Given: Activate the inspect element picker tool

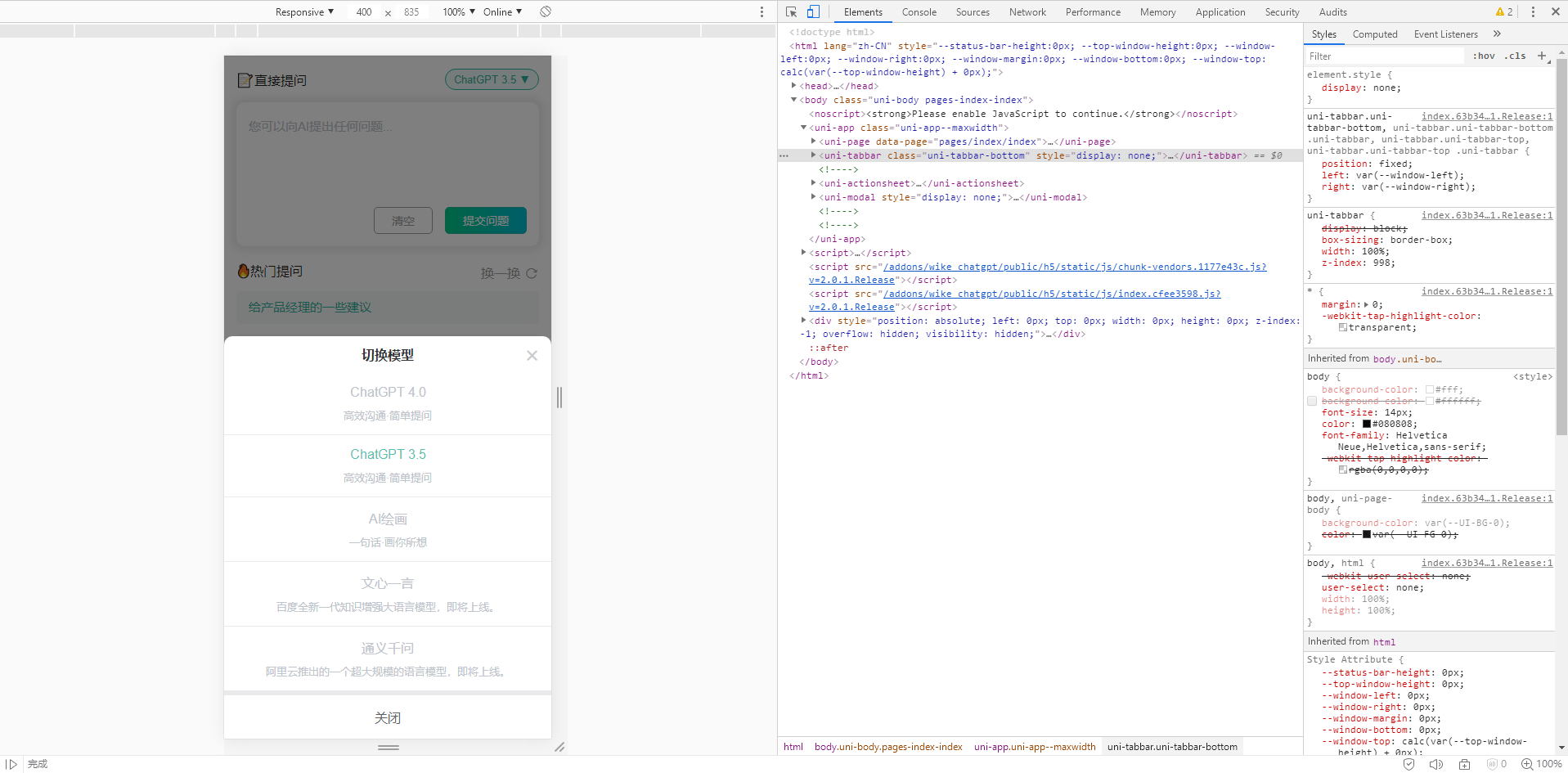Looking at the screenshot, I should pyautogui.click(x=791, y=11).
